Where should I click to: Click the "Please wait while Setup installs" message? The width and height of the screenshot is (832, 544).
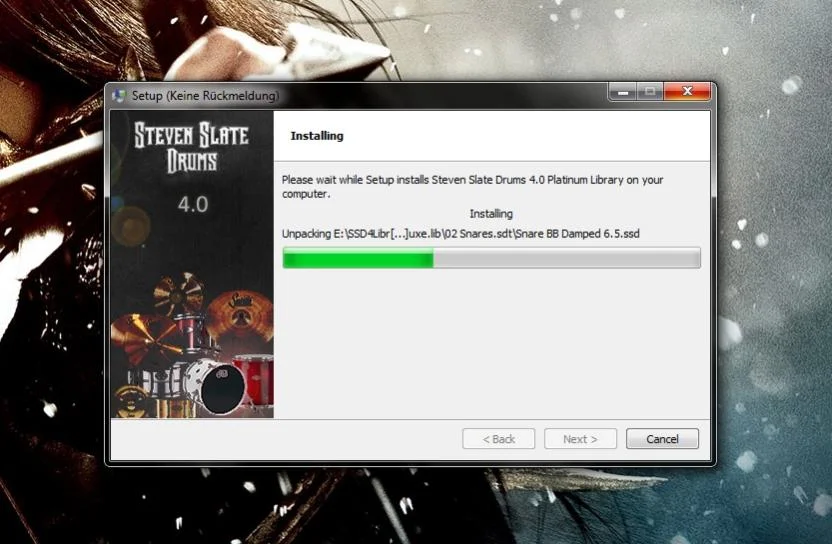[472, 186]
